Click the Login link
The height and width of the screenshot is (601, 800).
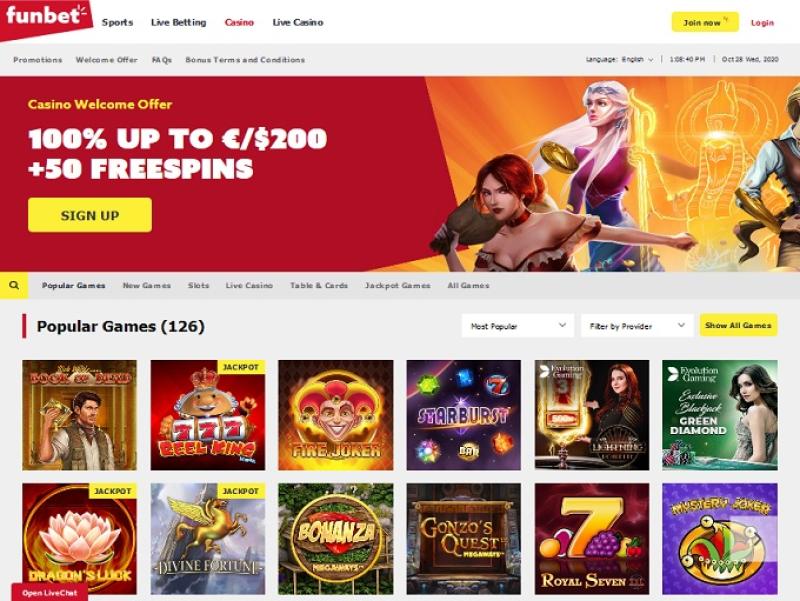pyautogui.click(x=762, y=23)
